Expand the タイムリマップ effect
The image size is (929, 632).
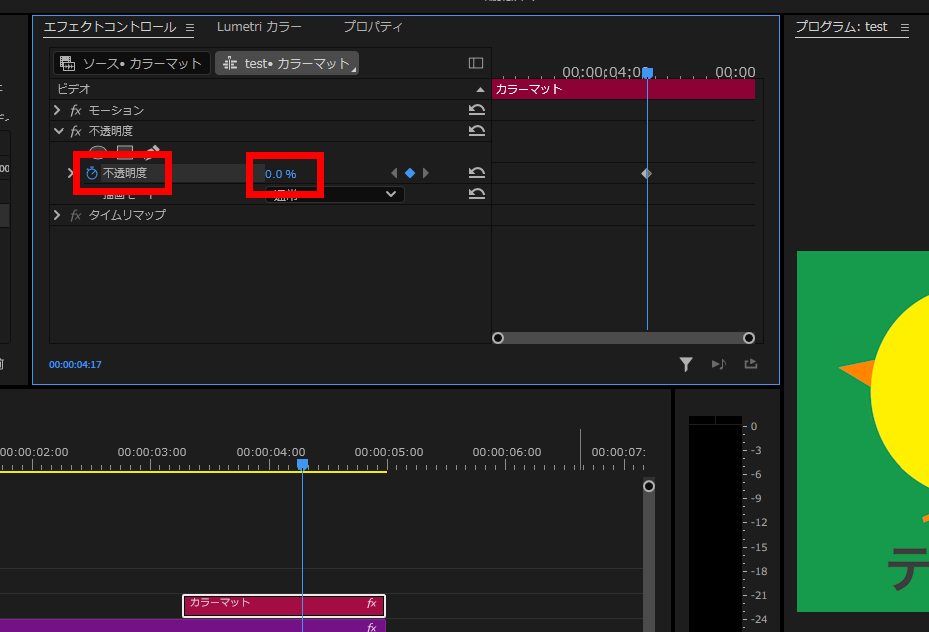click(57, 214)
